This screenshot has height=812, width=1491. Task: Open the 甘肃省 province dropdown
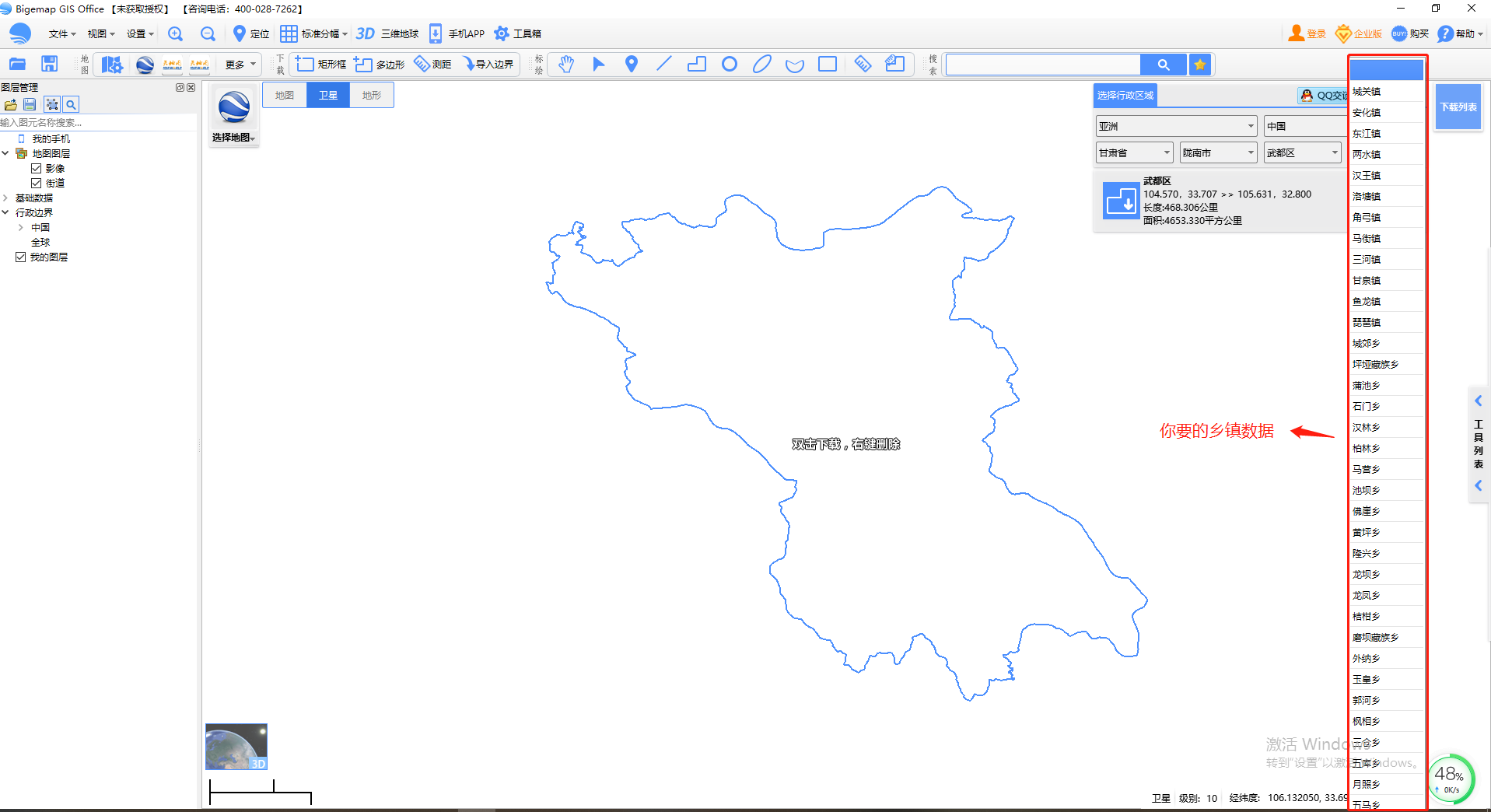(1134, 153)
